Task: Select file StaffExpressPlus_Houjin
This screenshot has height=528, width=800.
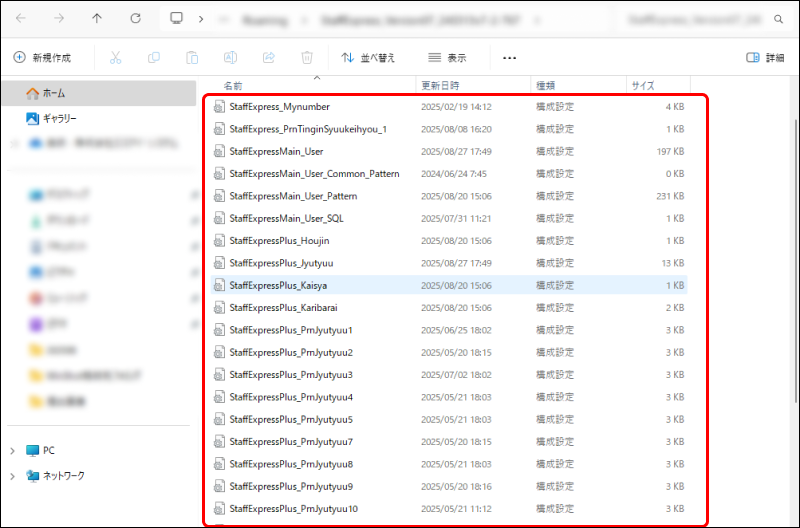Action: [279, 241]
